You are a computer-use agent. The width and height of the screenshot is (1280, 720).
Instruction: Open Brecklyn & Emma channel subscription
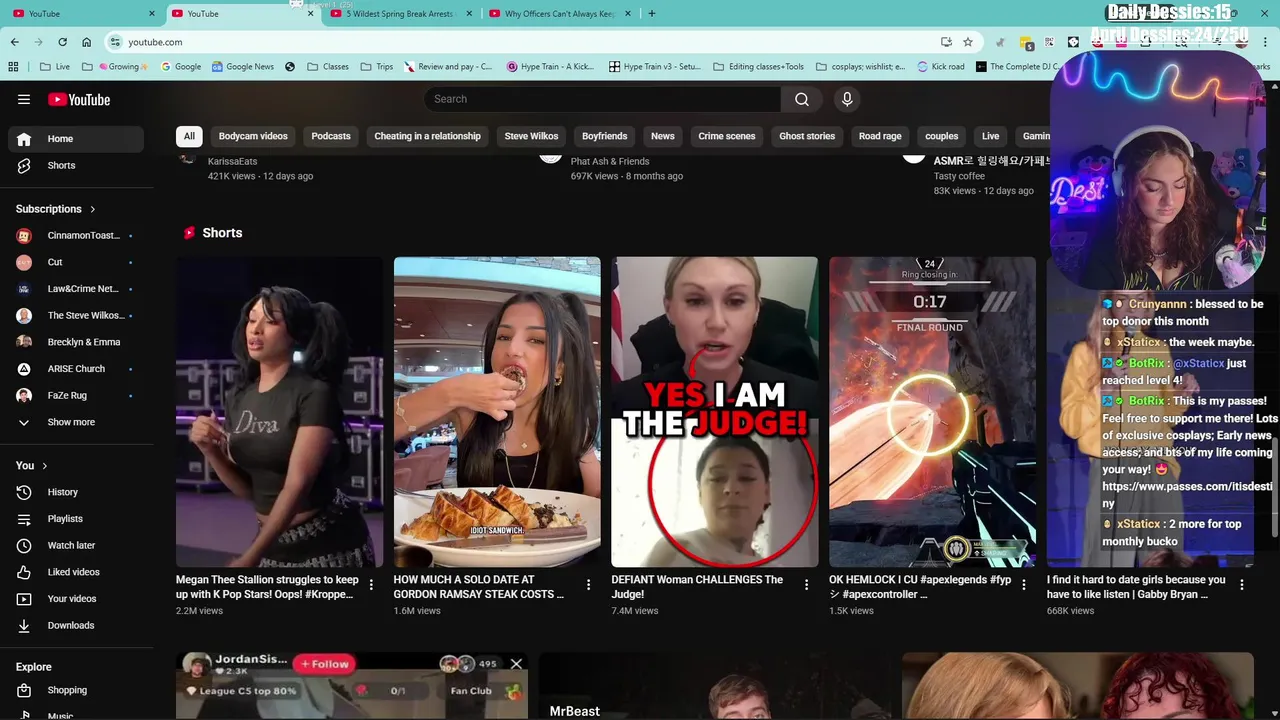[x=76, y=342]
